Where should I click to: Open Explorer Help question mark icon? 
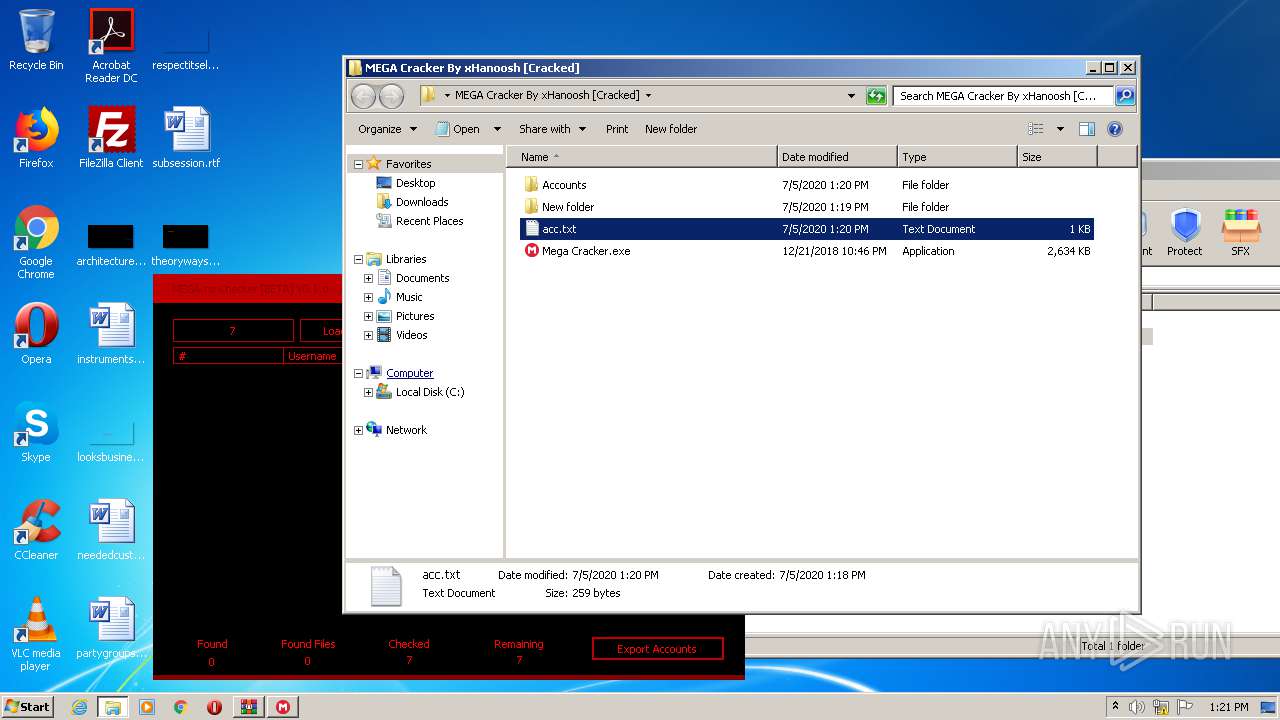pos(1115,129)
